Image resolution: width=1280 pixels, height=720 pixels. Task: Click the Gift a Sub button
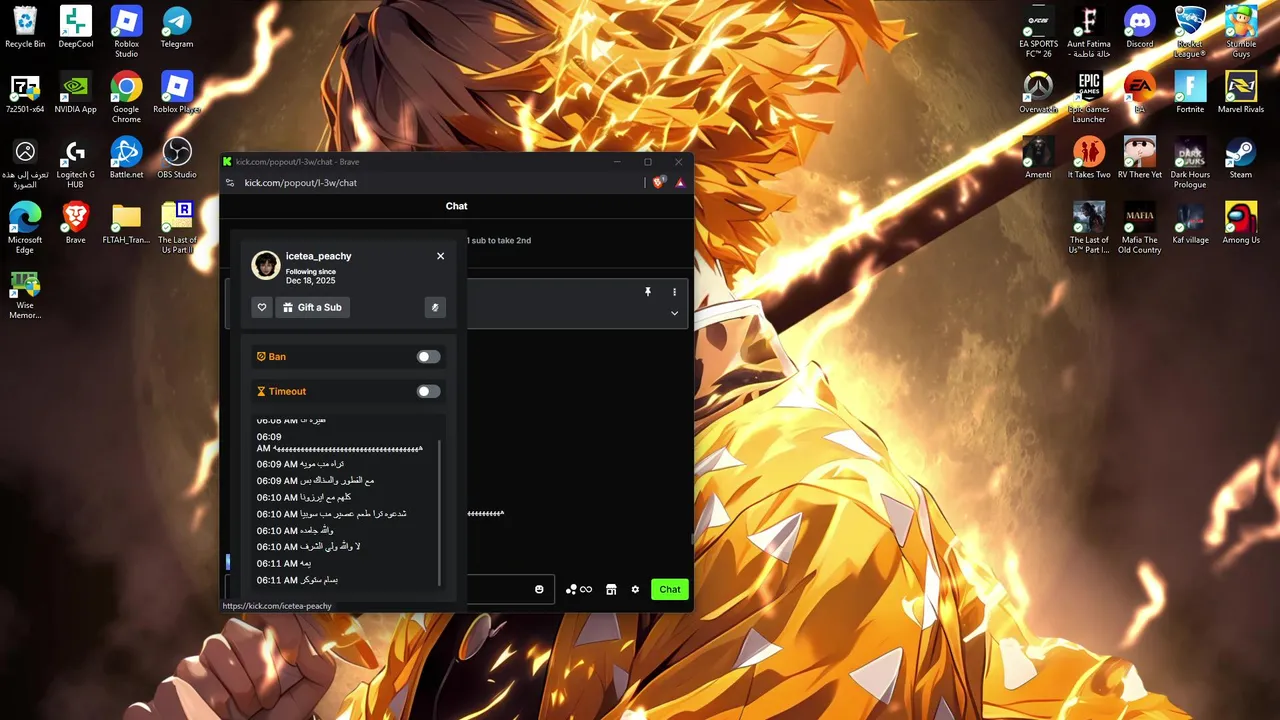pos(313,308)
